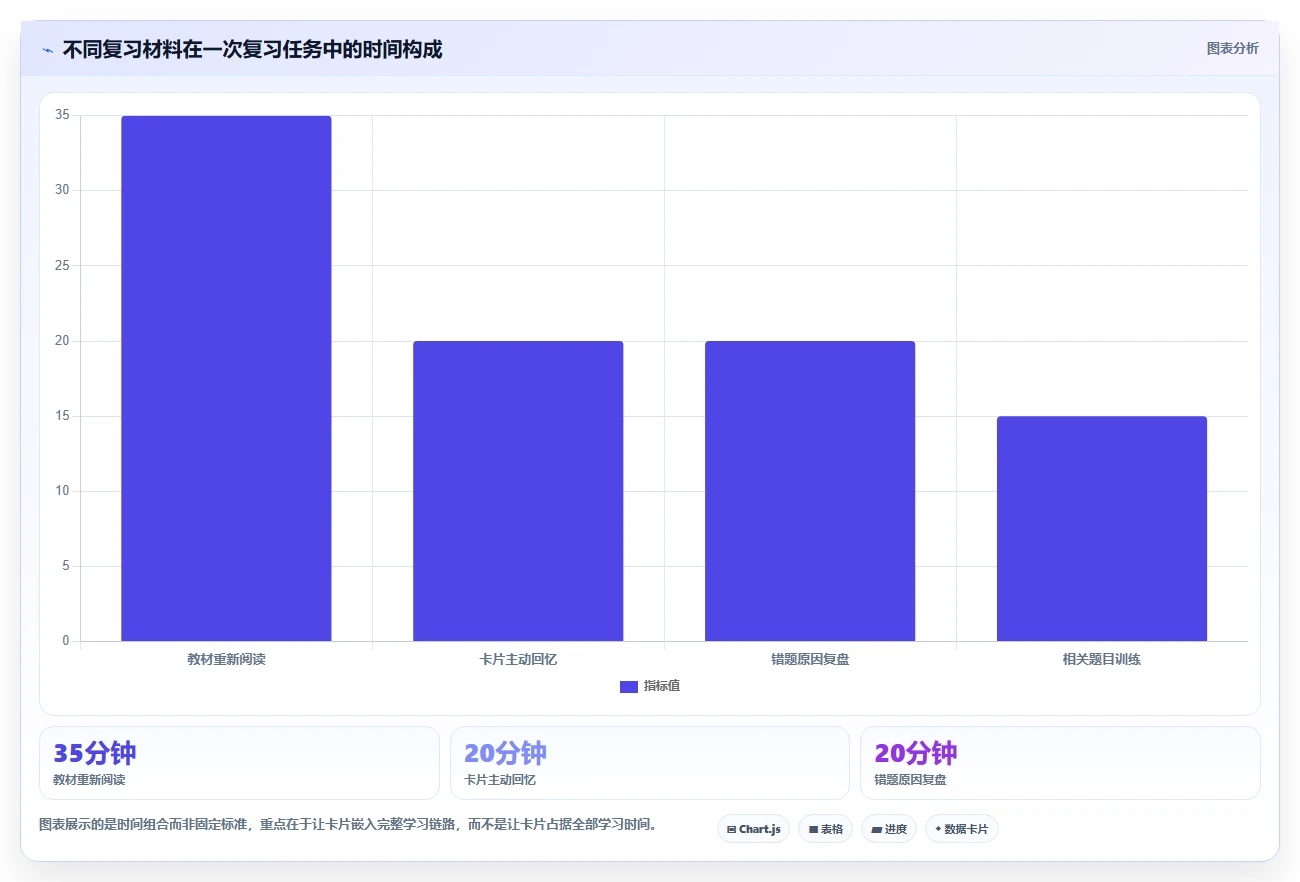Select the 相关题目训练 bar in chart
Image resolution: width=1300 pixels, height=882 pixels.
click(x=1102, y=528)
